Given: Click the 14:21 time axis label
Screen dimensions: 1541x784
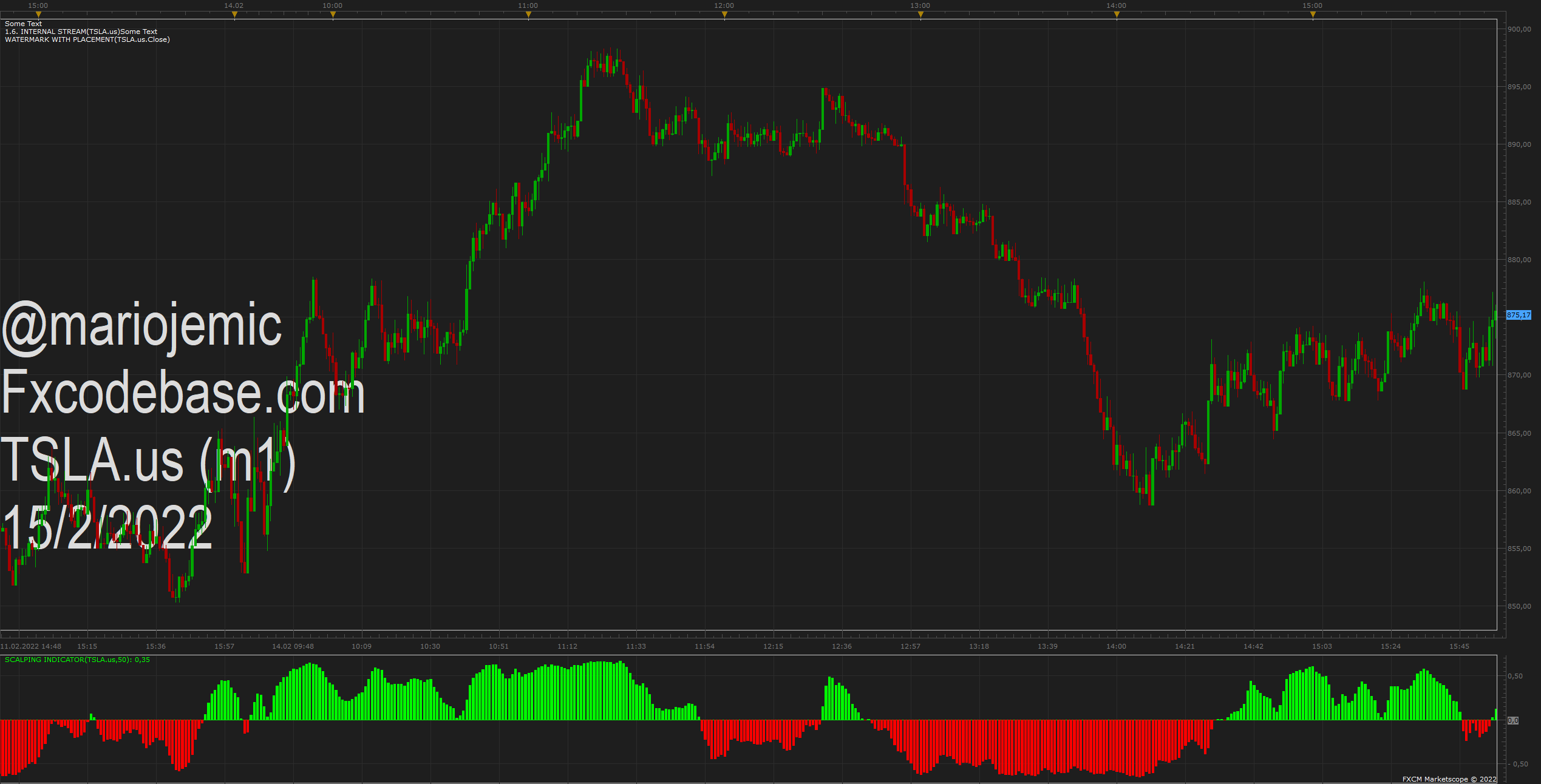Looking at the screenshot, I should [x=1185, y=646].
